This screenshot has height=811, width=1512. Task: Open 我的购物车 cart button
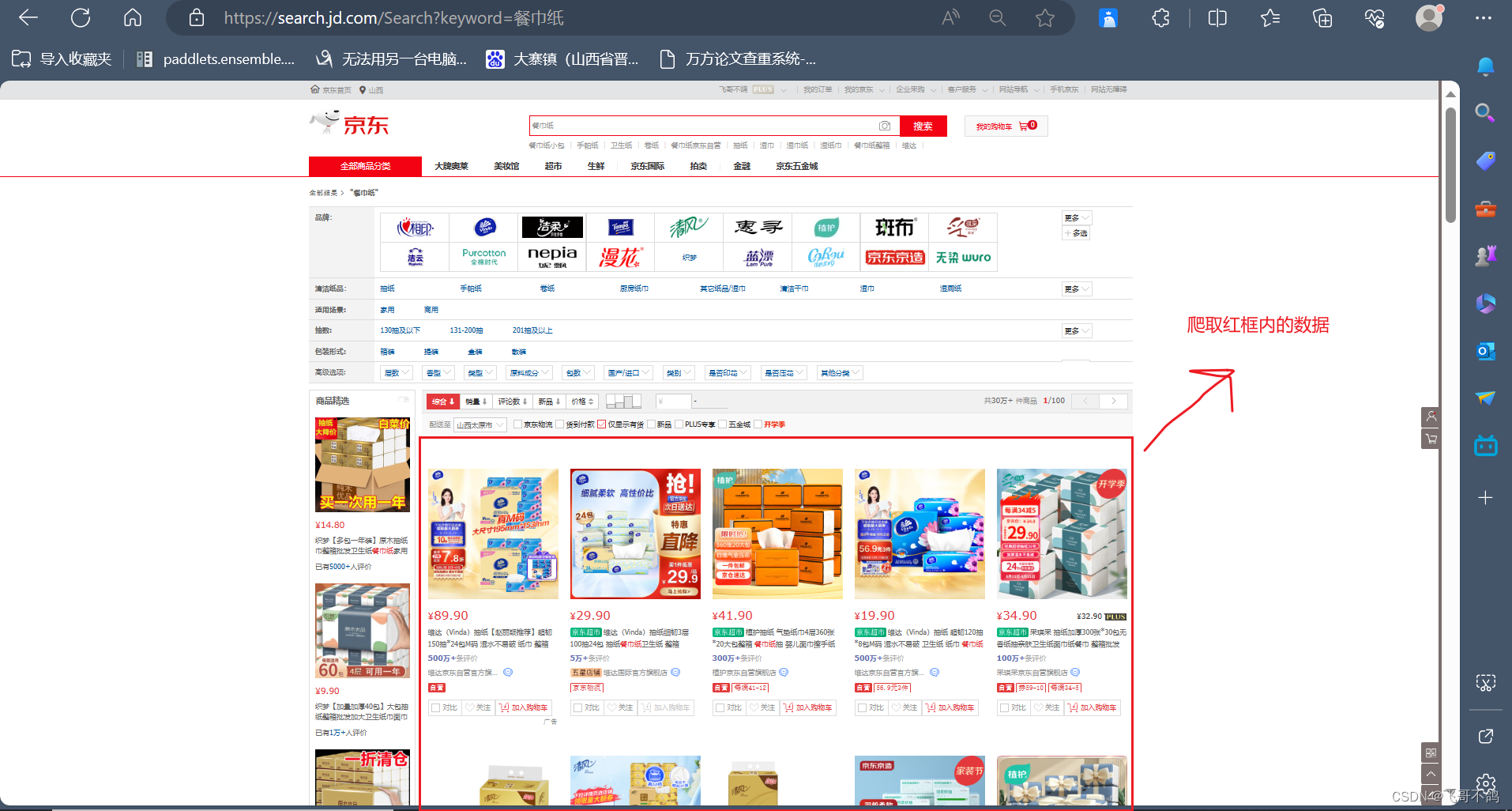pyautogui.click(x=1006, y=126)
